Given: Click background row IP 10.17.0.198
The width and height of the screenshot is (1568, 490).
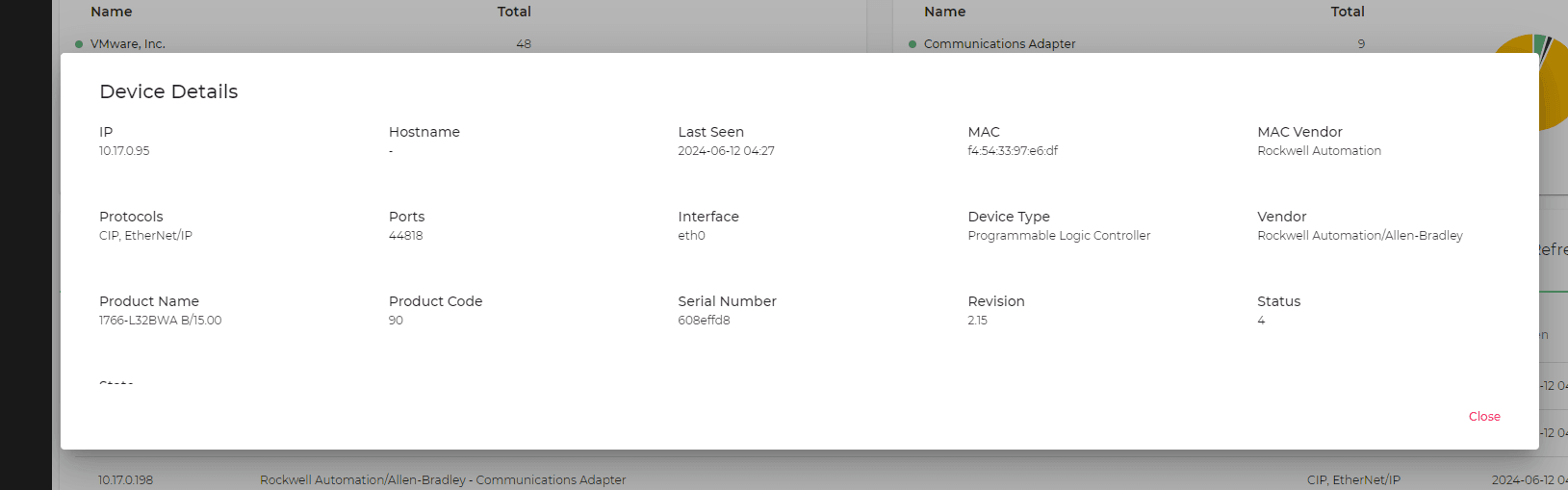Looking at the screenshot, I should click(125, 480).
